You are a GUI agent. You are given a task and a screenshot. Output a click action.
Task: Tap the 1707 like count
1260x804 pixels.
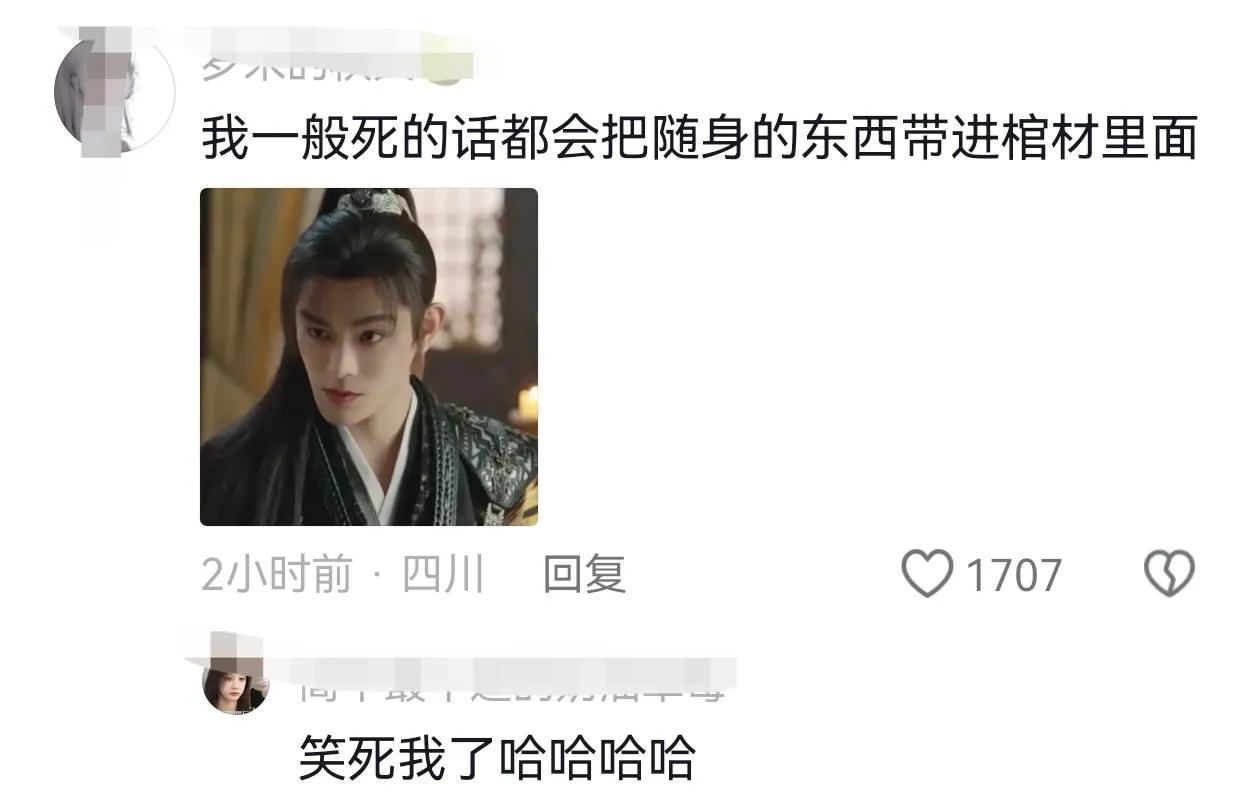point(1013,576)
